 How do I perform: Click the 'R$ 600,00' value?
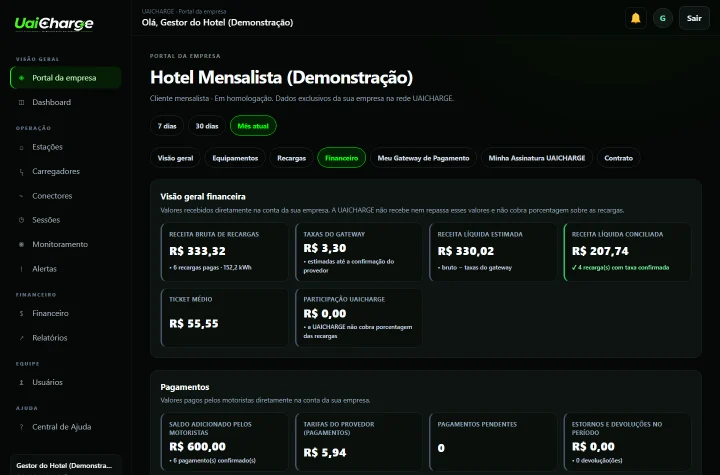coord(197,447)
